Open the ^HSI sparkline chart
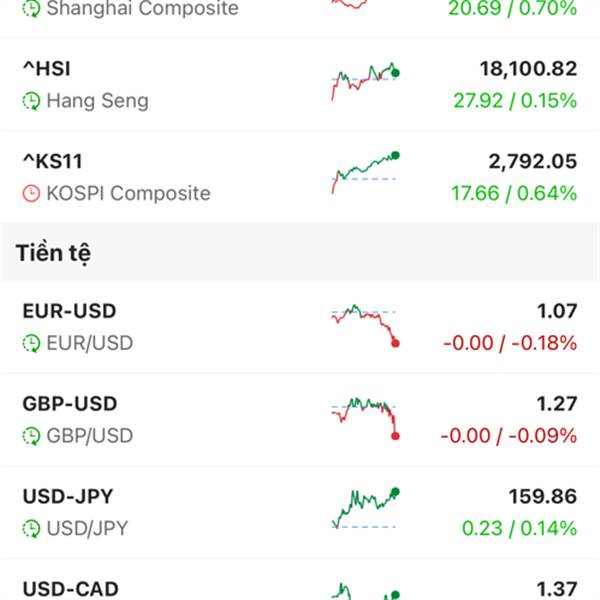The height and width of the screenshot is (600, 600). (x=365, y=82)
